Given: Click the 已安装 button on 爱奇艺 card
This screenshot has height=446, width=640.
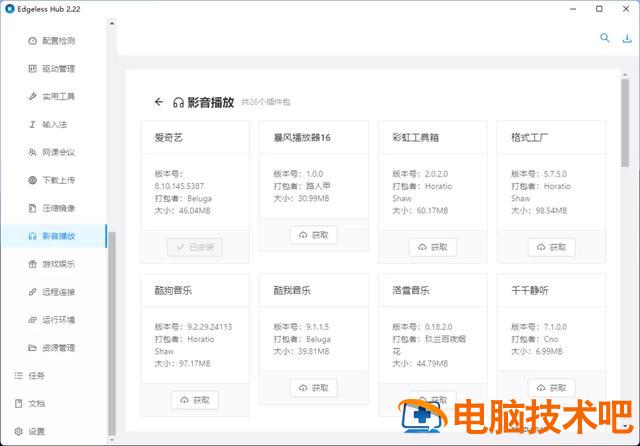Looking at the screenshot, I should [195, 247].
